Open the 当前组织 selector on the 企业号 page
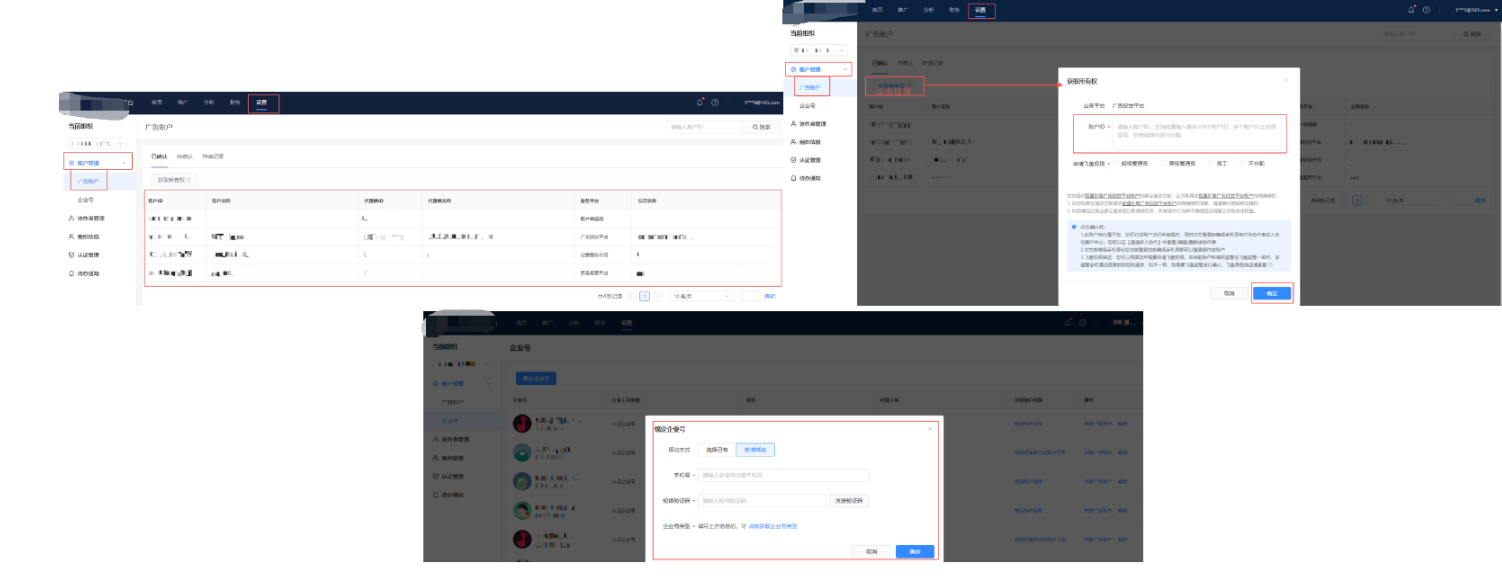This screenshot has height=584, width=1502. 461,363
